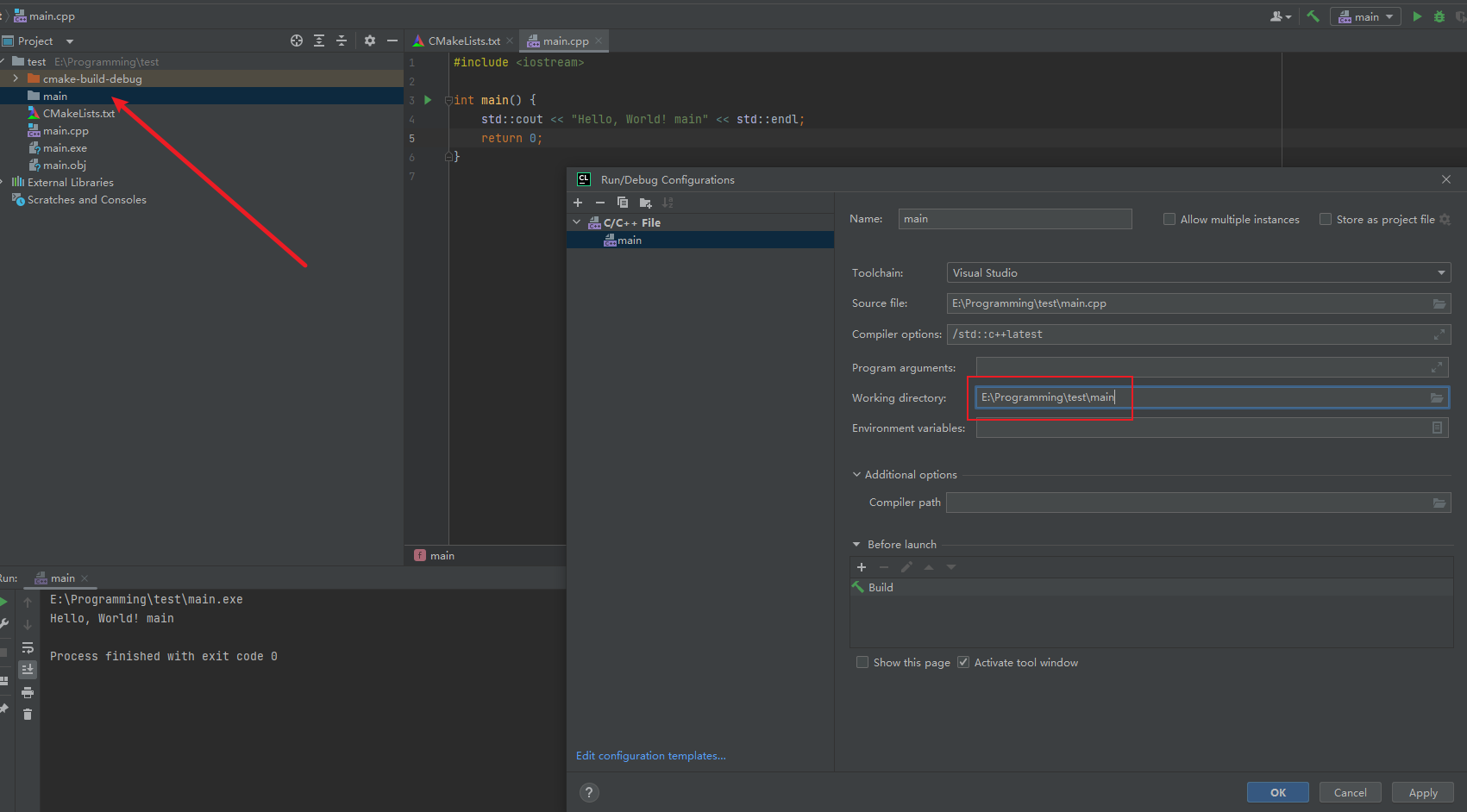Open Project view mode dropdown
1467x812 pixels.
[x=70, y=41]
